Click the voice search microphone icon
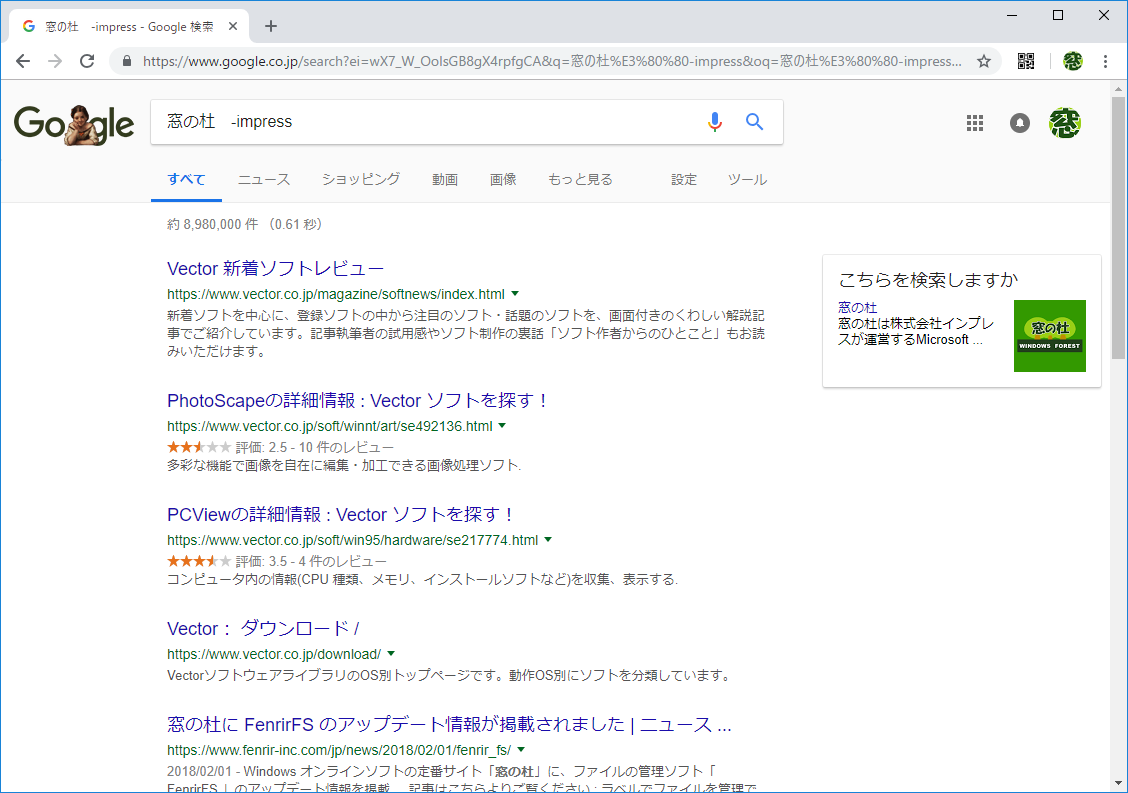Screen dimensions: 1128x793 click(714, 121)
